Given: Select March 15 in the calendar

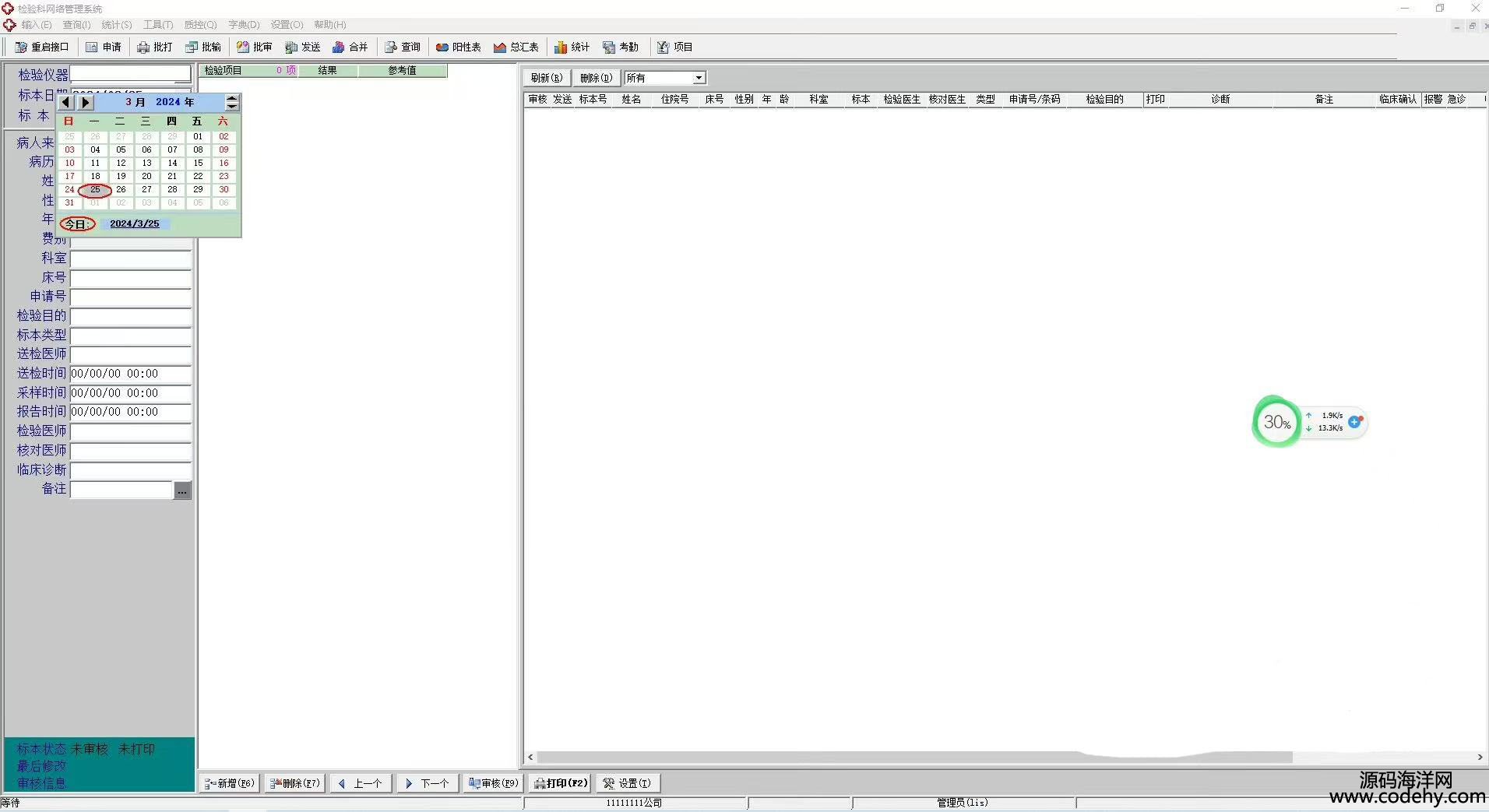Looking at the screenshot, I should (198, 163).
